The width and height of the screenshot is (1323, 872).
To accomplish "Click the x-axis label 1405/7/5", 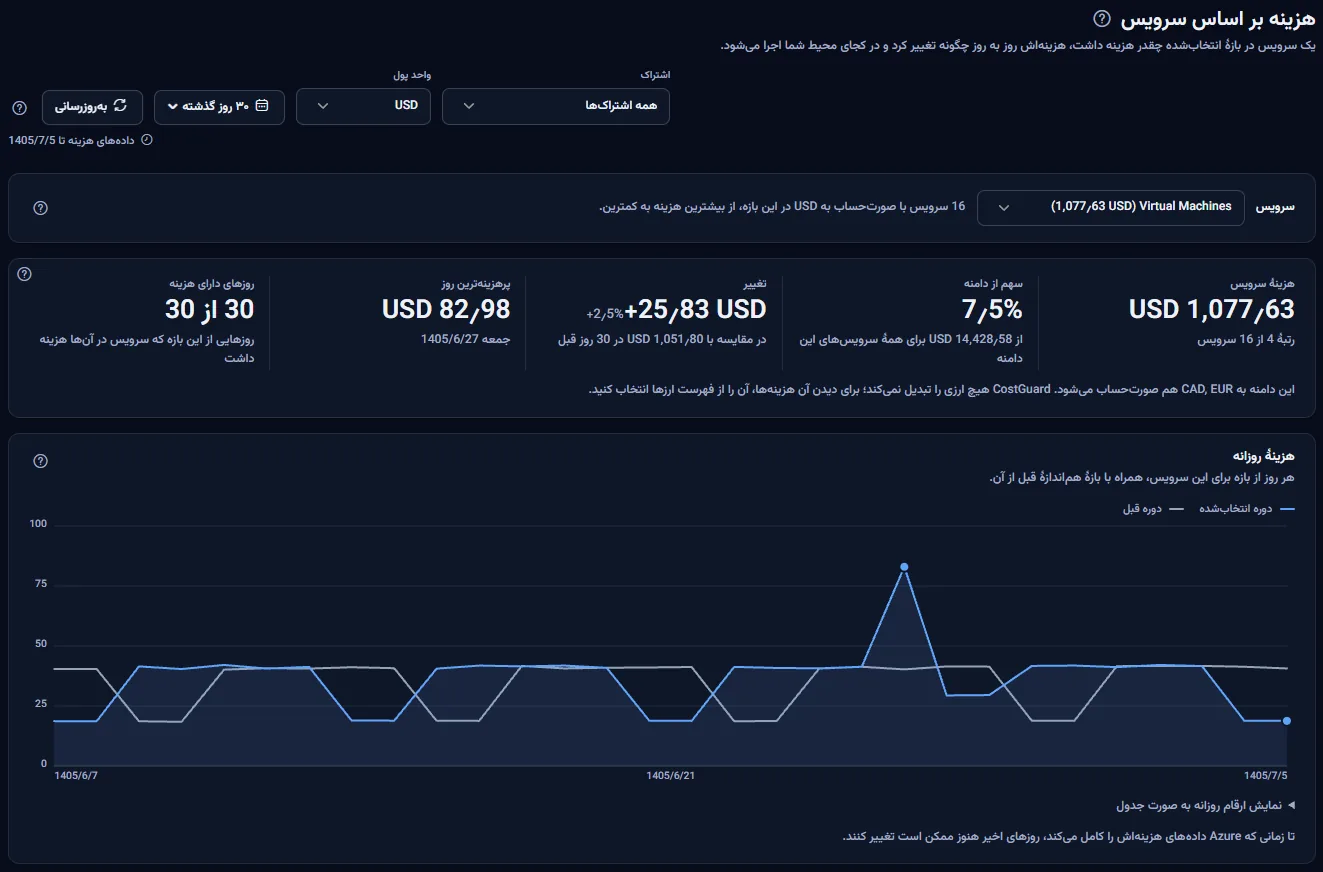I will pyautogui.click(x=1266, y=775).
